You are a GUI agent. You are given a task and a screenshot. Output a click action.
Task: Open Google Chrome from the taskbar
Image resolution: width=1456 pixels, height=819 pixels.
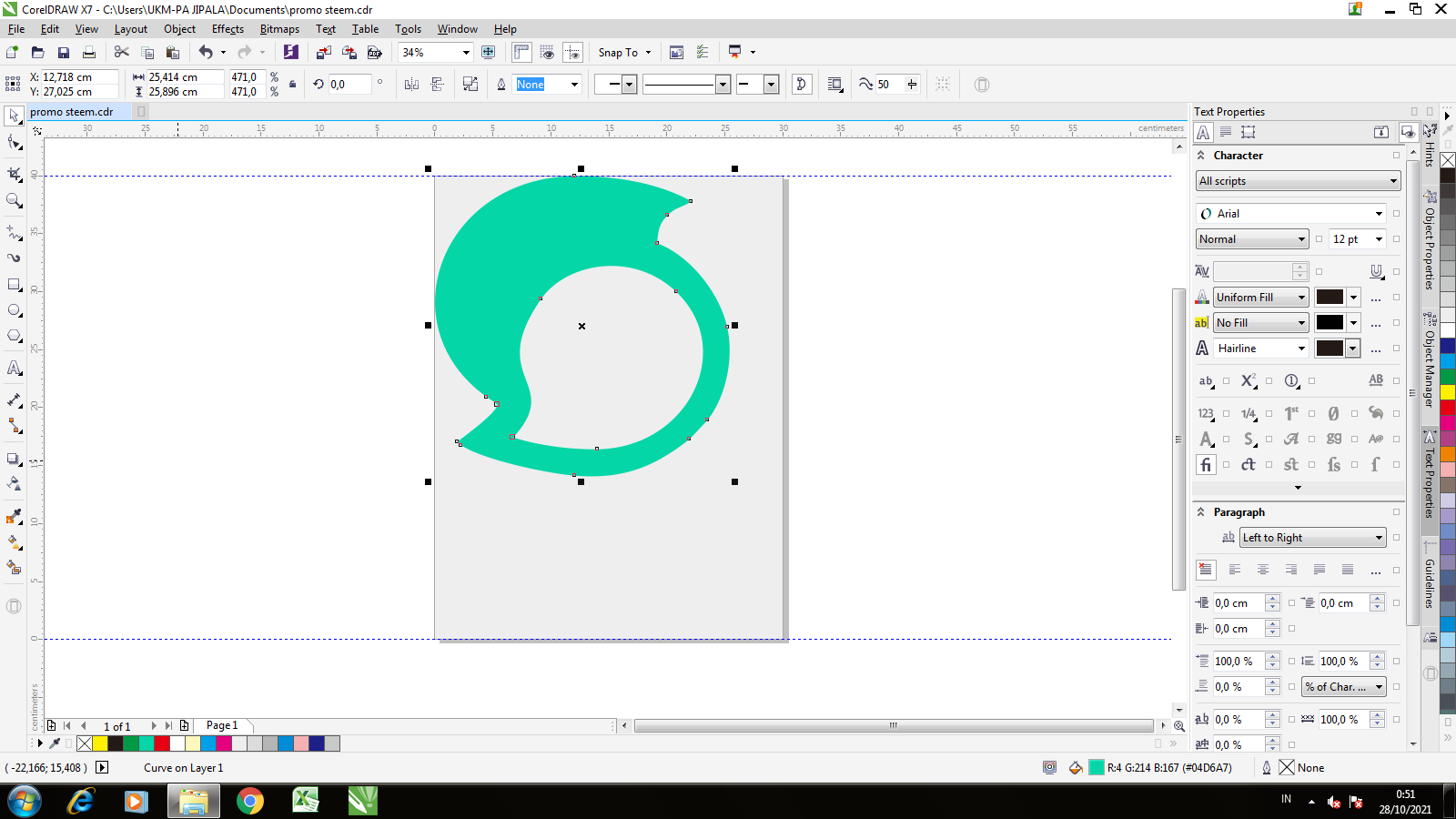(x=249, y=801)
